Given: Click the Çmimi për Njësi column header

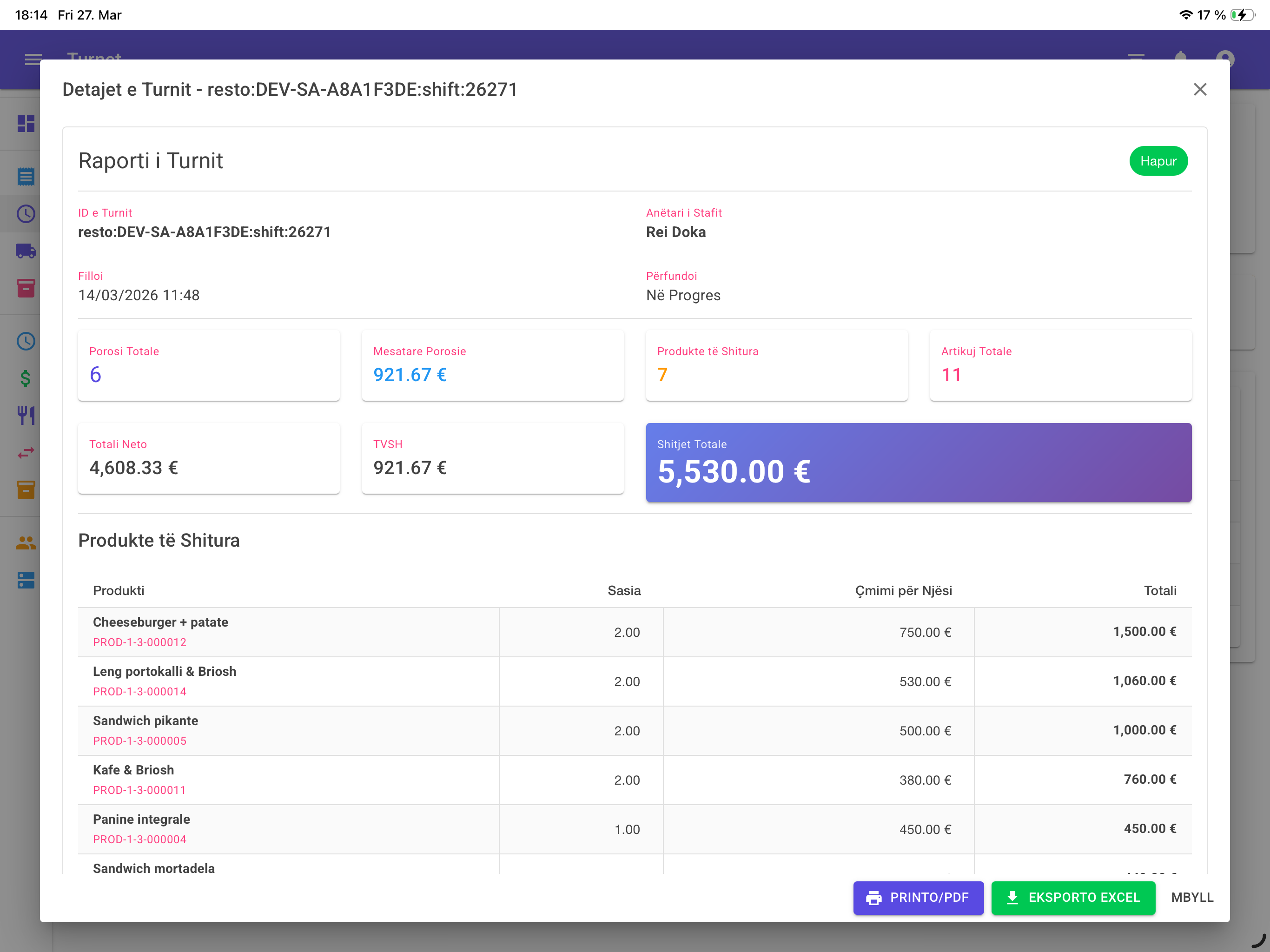Looking at the screenshot, I should pyautogui.click(x=904, y=591).
